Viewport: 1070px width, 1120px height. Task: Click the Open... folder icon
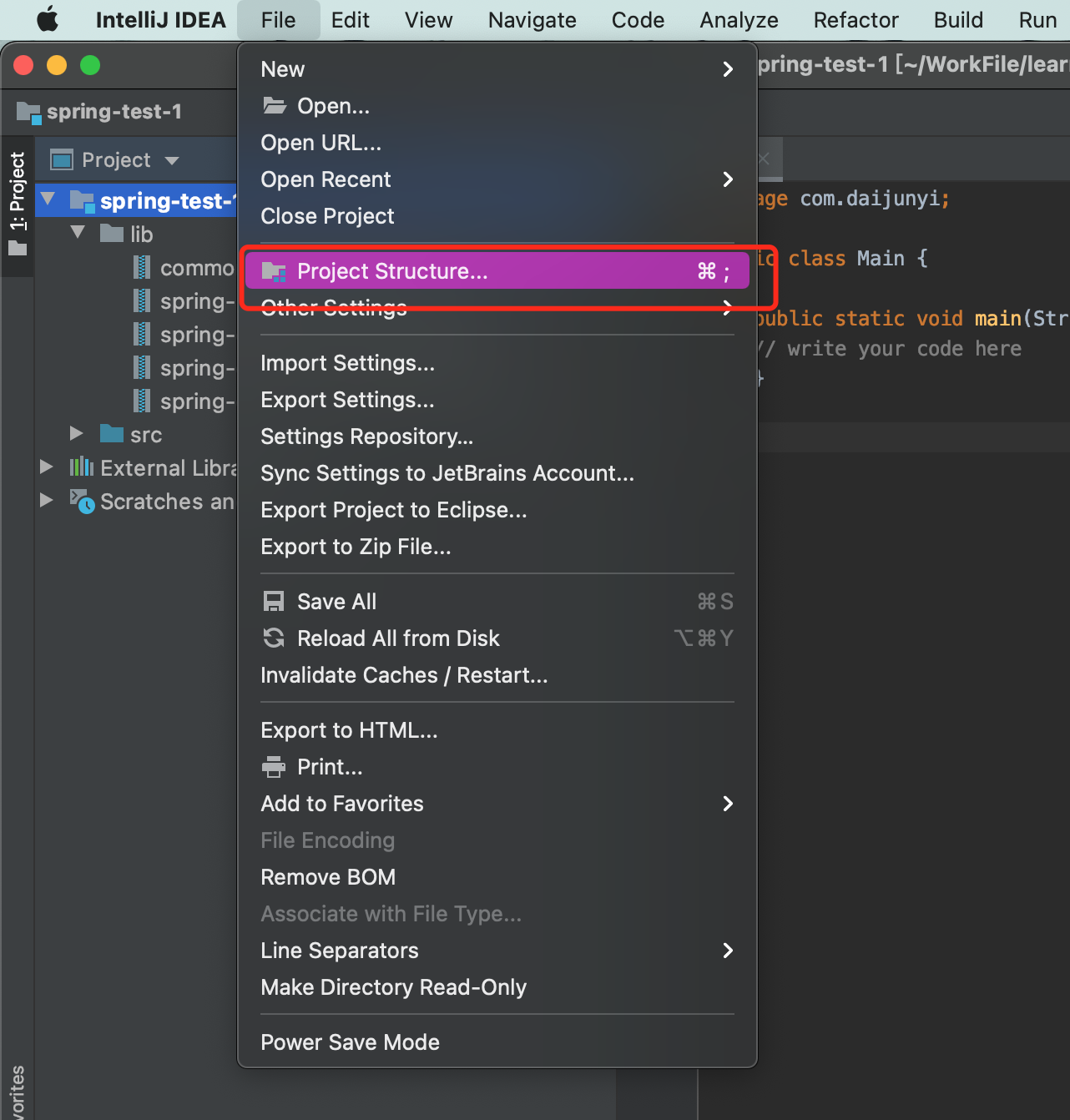point(275,105)
